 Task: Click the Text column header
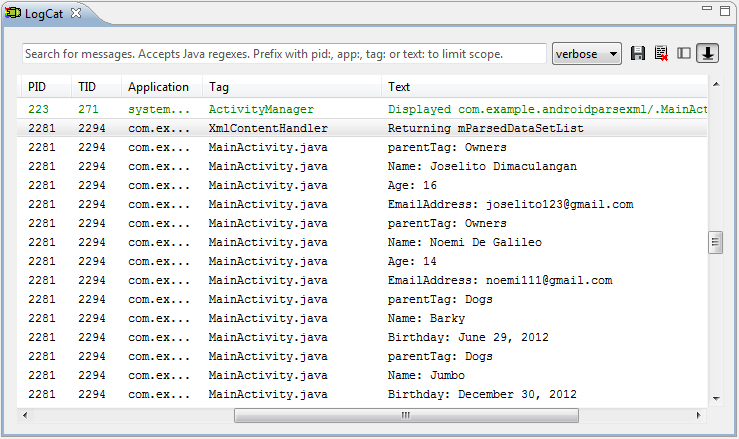(544, 87)
